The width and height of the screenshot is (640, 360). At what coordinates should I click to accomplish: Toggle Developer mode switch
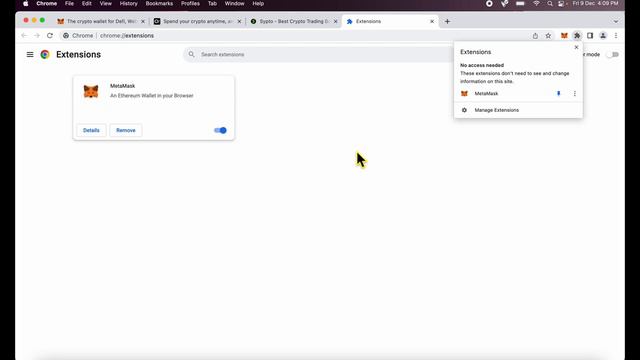(x=612, y=54)
